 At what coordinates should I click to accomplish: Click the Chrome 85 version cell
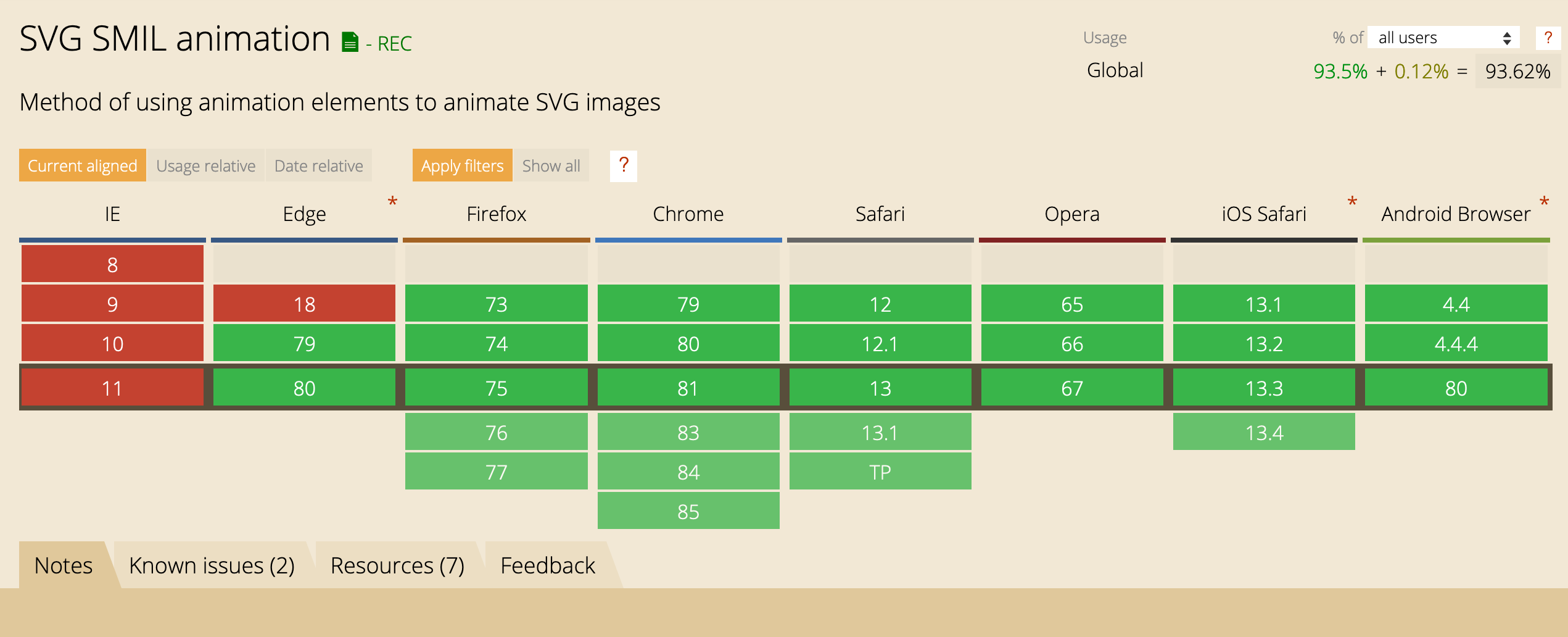(688, 511)
